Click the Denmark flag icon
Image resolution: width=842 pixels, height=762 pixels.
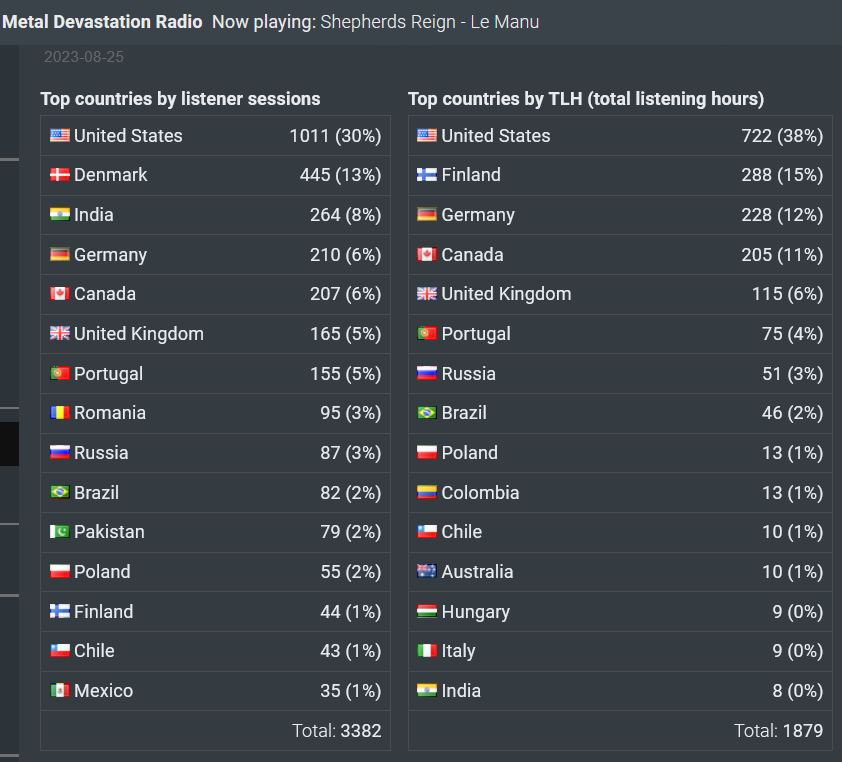pos(60,175)
